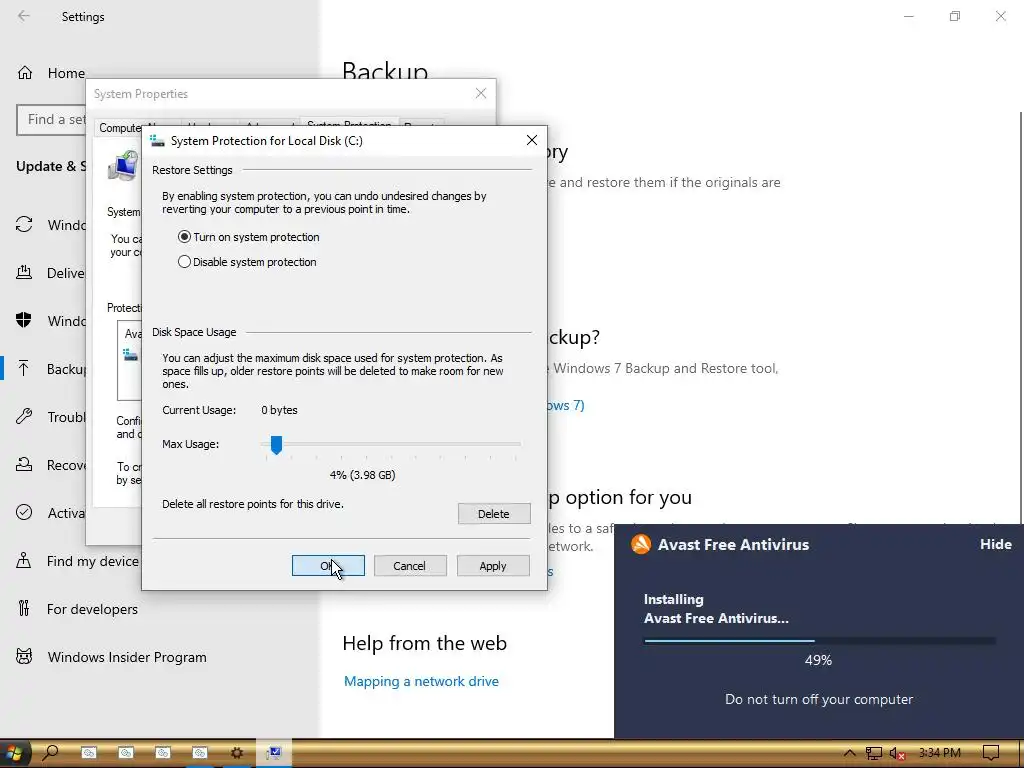1024x768 pixels.
Task: Open Windows Update sidebar icon
Action: (x=24, y=225)
